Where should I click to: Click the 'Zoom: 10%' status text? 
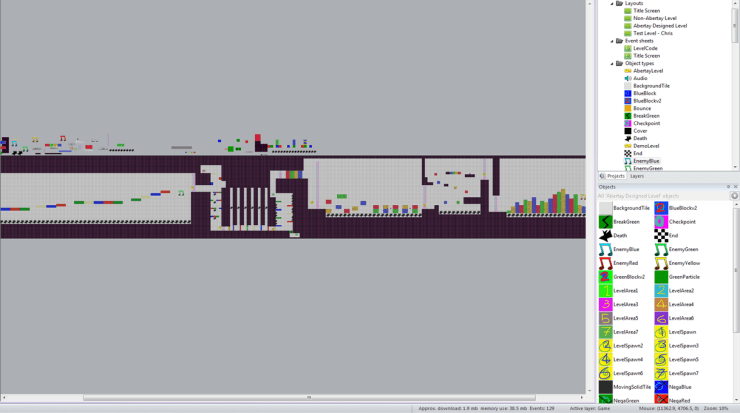tap(716, 408)
